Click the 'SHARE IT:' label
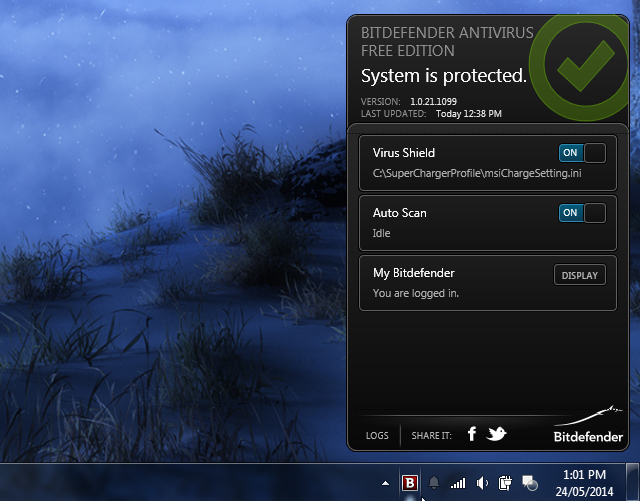The width and height of the screenshot is (640, 501). 431,436
